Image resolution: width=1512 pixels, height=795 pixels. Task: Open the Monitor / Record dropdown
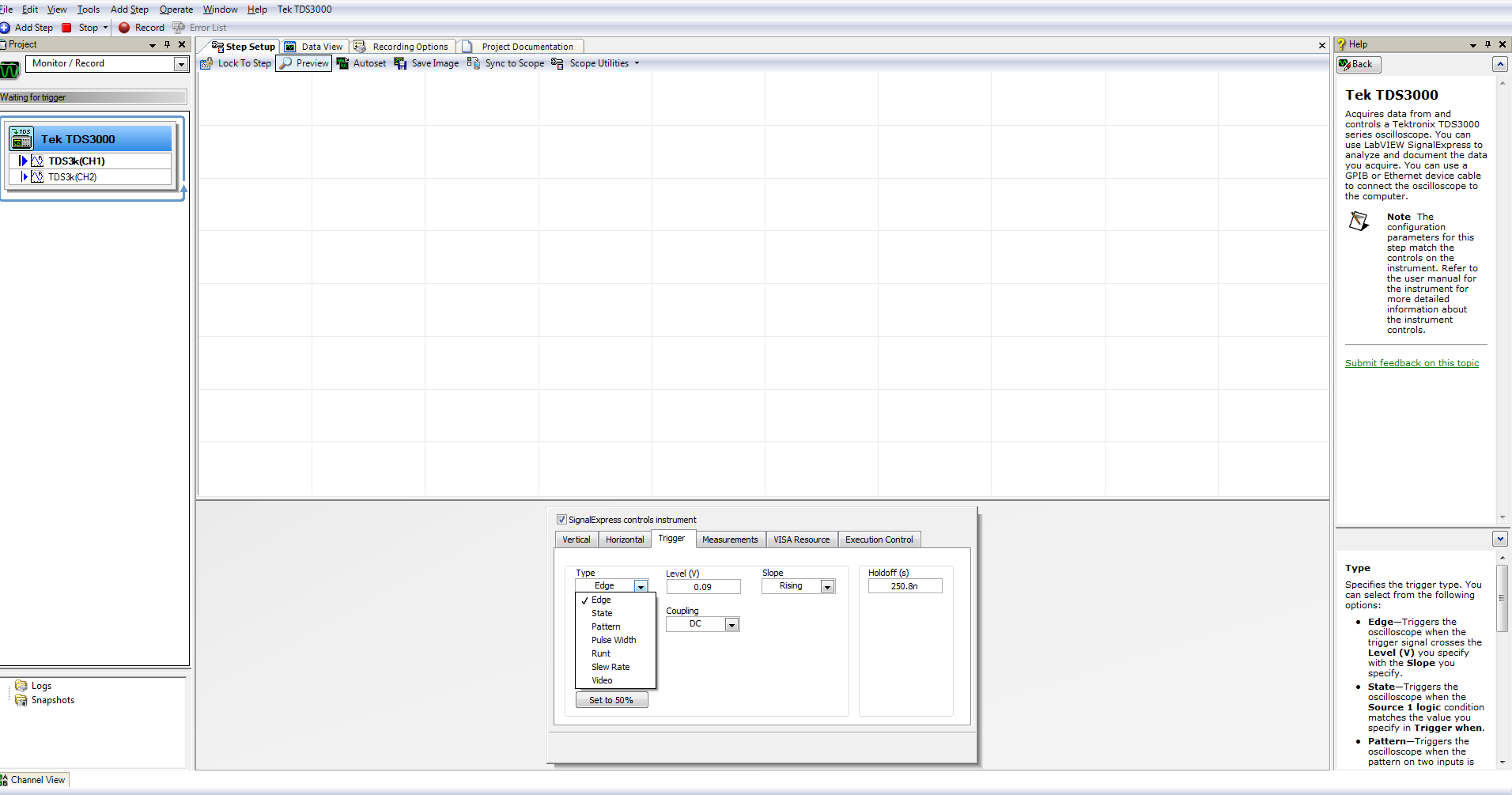[x=181, y=64]
